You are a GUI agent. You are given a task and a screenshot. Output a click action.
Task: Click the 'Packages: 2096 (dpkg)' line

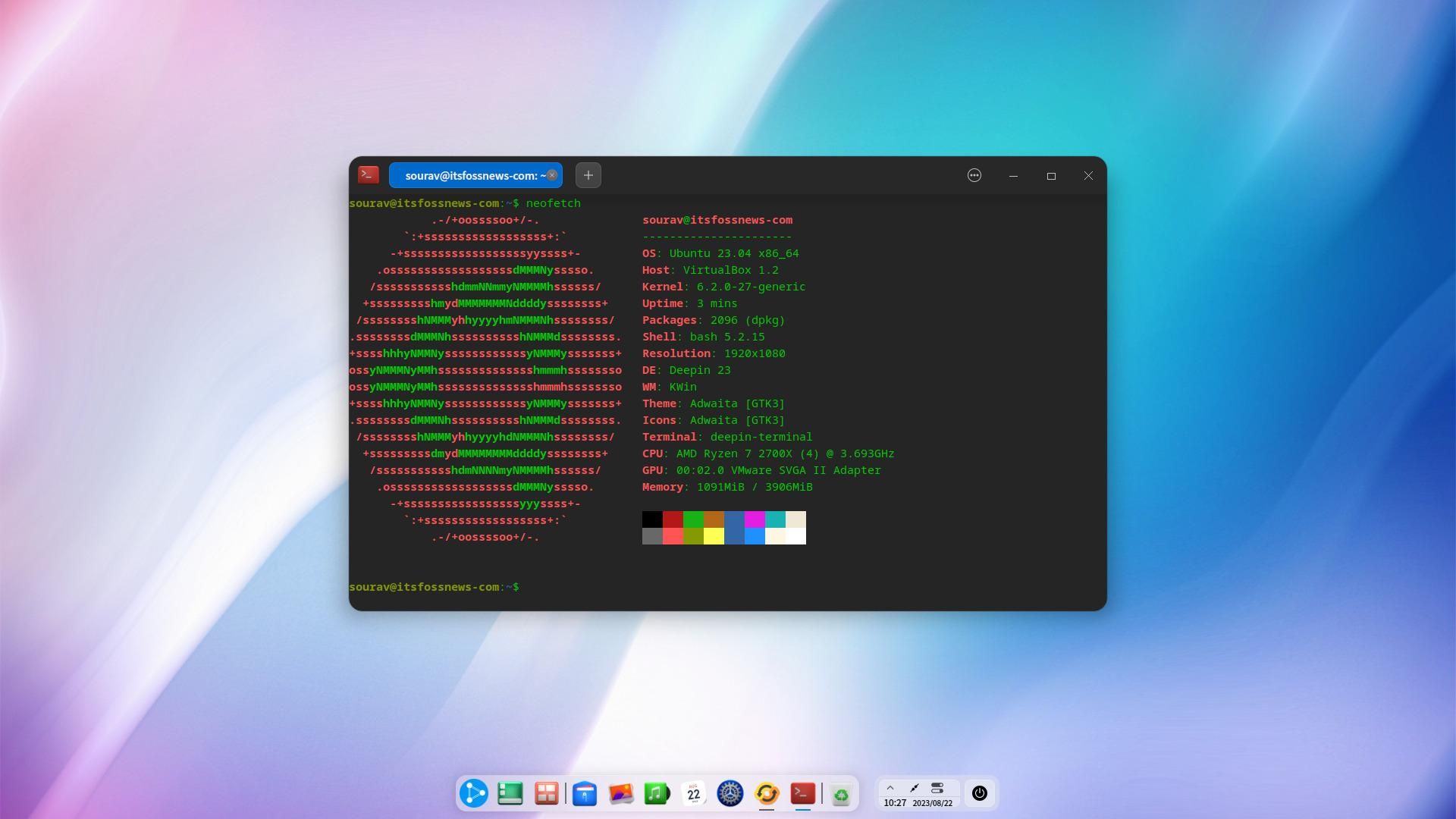click(714, 320)
